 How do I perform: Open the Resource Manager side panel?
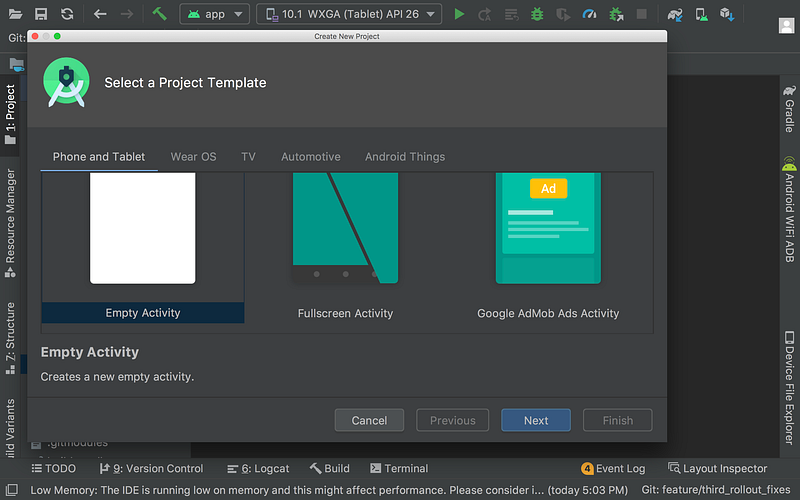pyautogui.click(x=10, y=223)
